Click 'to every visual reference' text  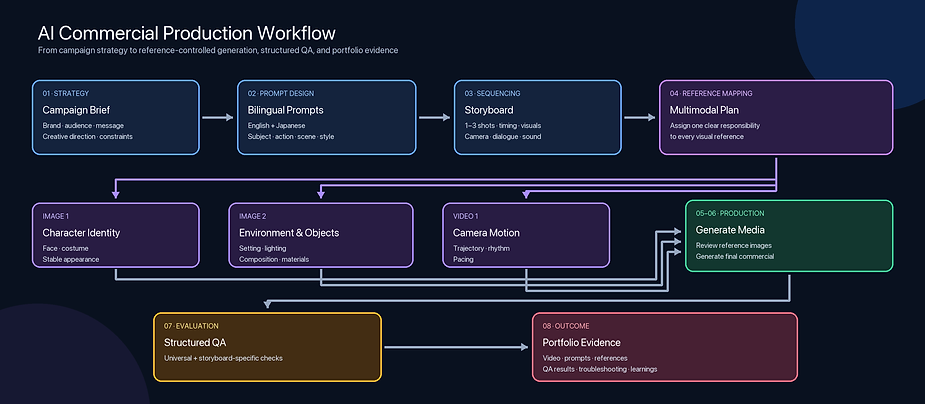point(707,136)
